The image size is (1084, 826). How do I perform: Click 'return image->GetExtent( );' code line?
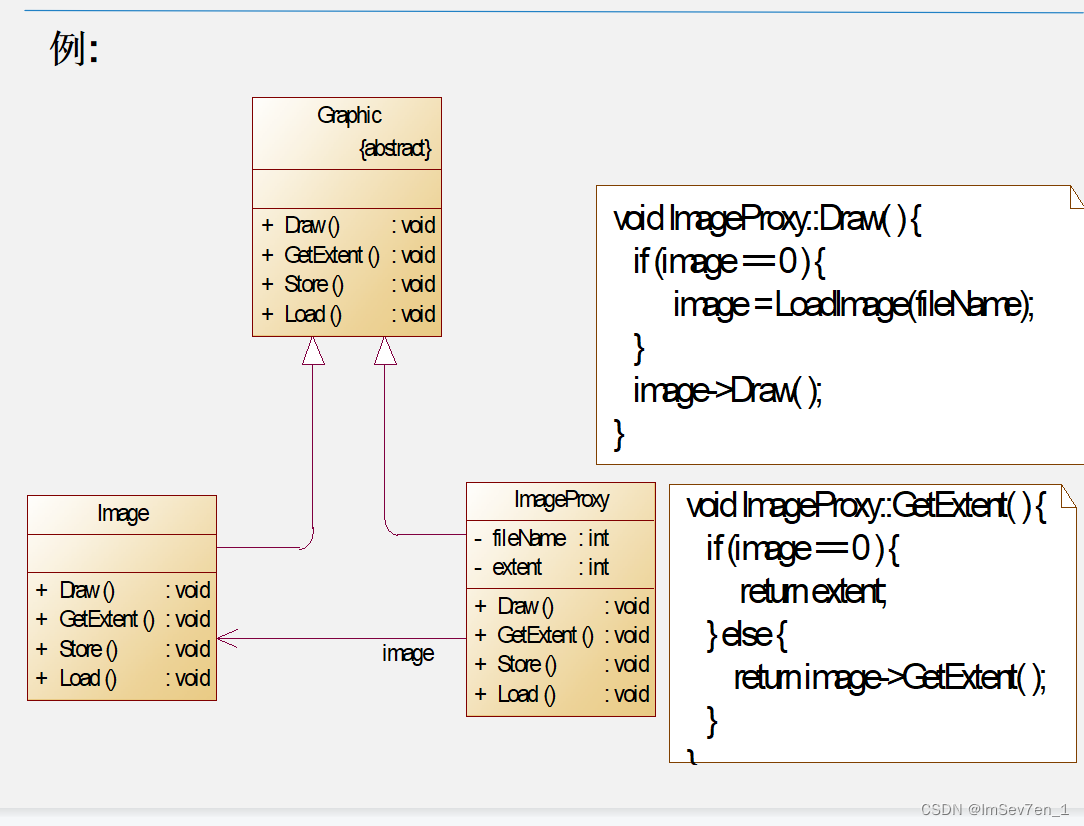point(890,678)
